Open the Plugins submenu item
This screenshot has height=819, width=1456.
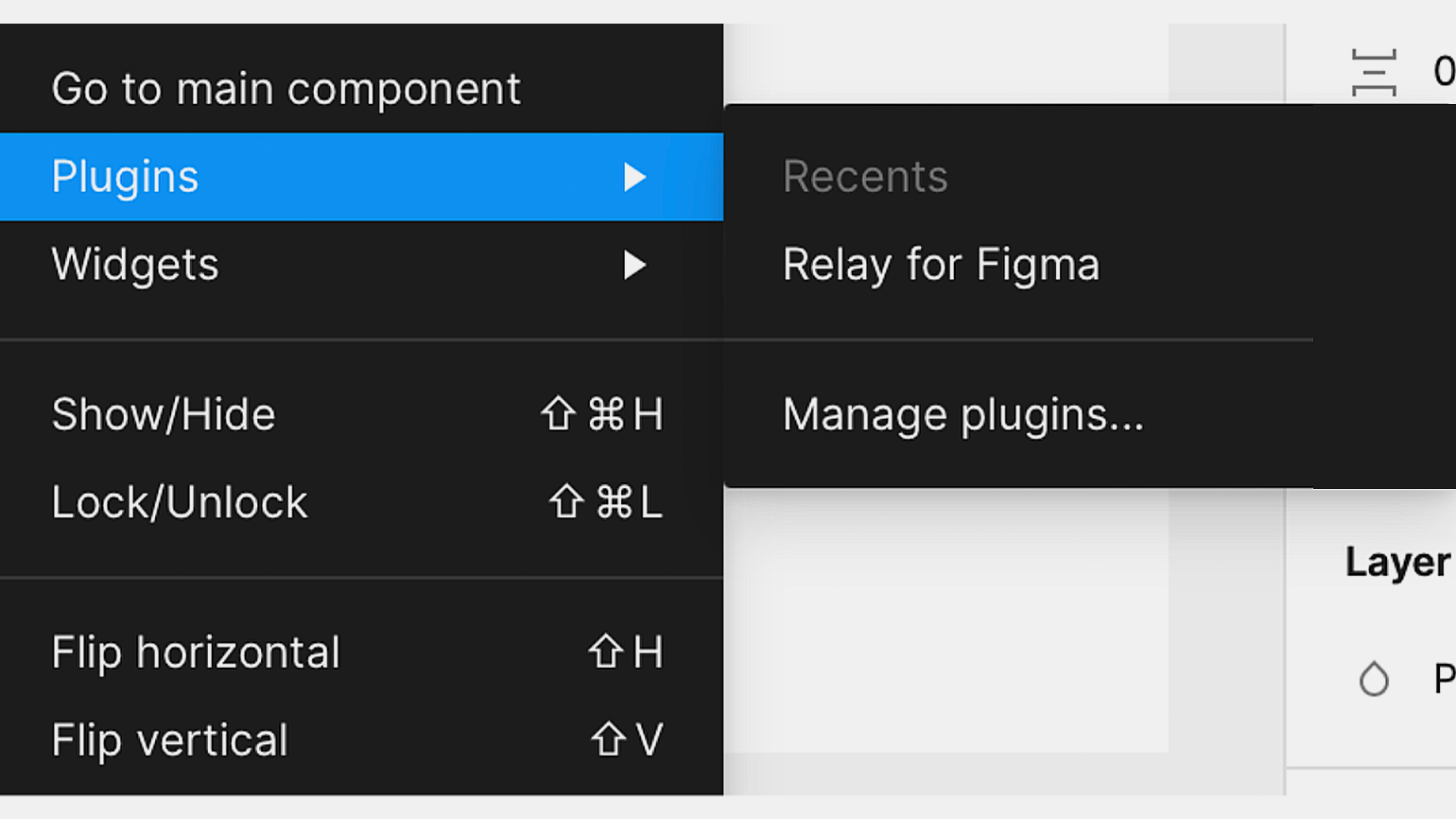(x=361, y=177)
